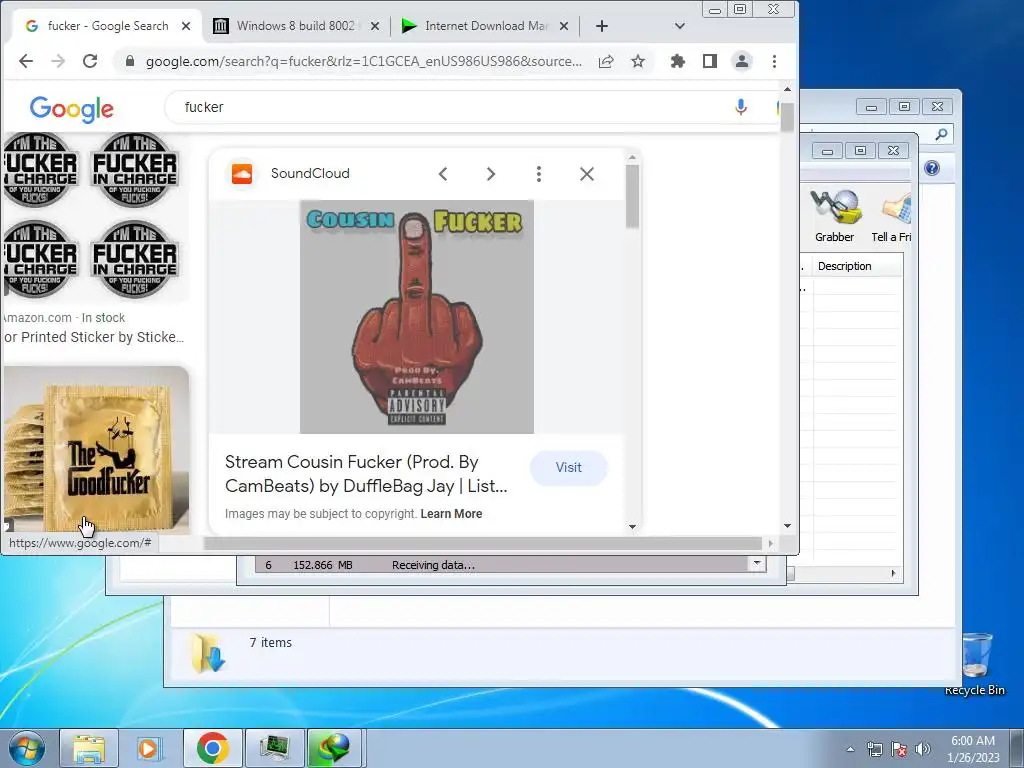Go forward in Chrome browser history
Image resolution: width=1024 pixels, height=768 pixels.
click(x=58, y=61)
